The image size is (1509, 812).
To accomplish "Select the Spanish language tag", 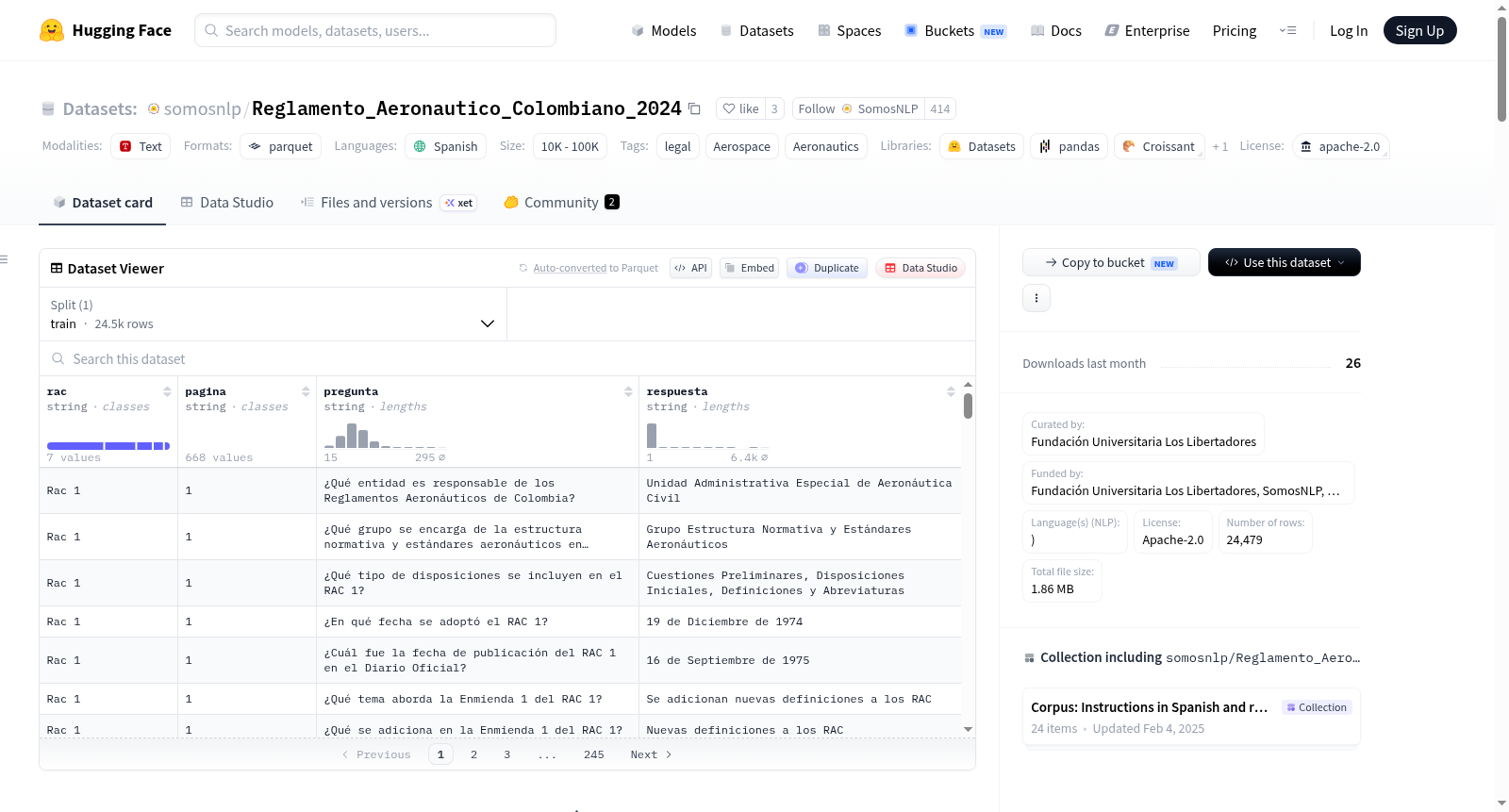I will (x=445, y=146).
